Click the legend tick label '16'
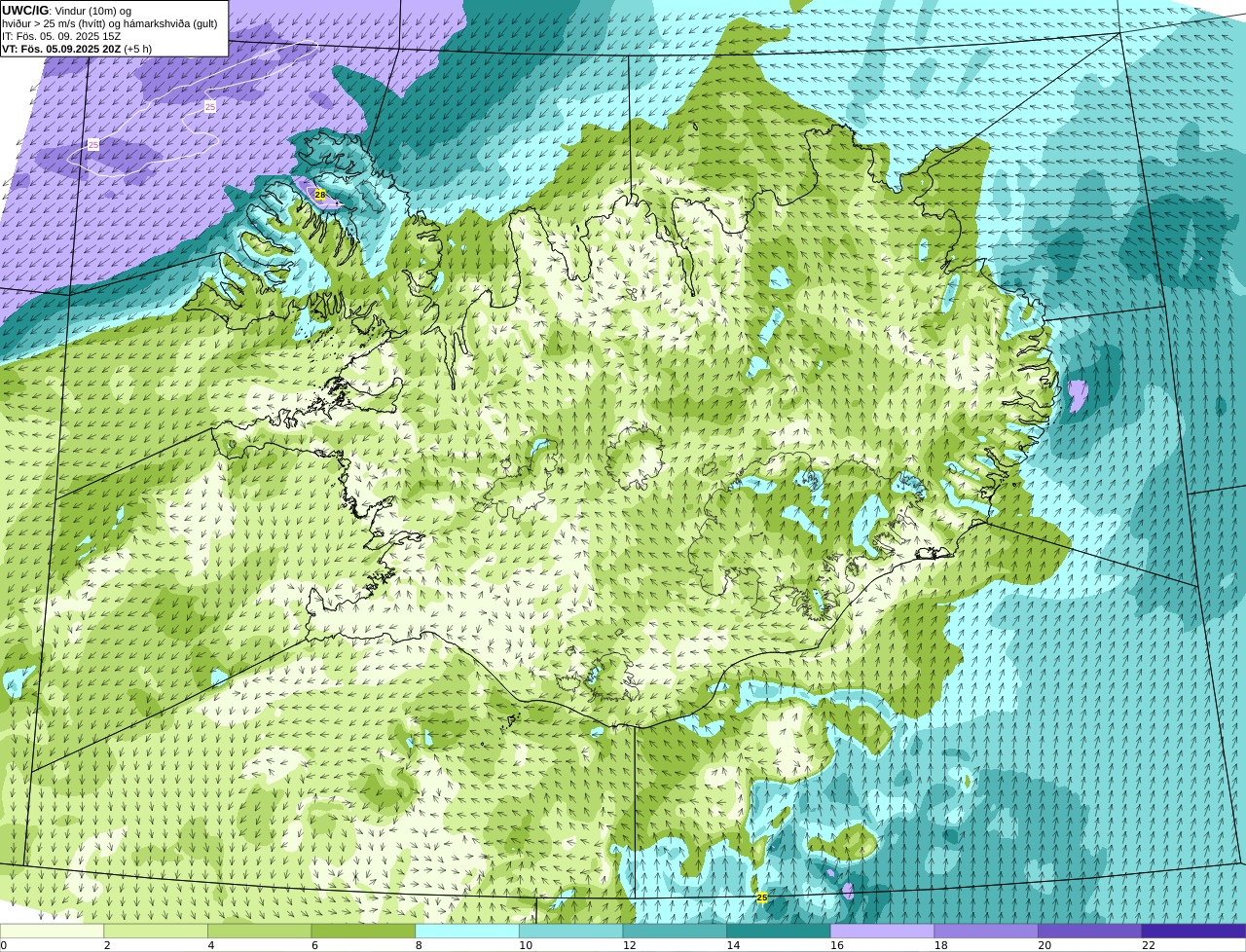The image size is (1246, 952). 837,945
